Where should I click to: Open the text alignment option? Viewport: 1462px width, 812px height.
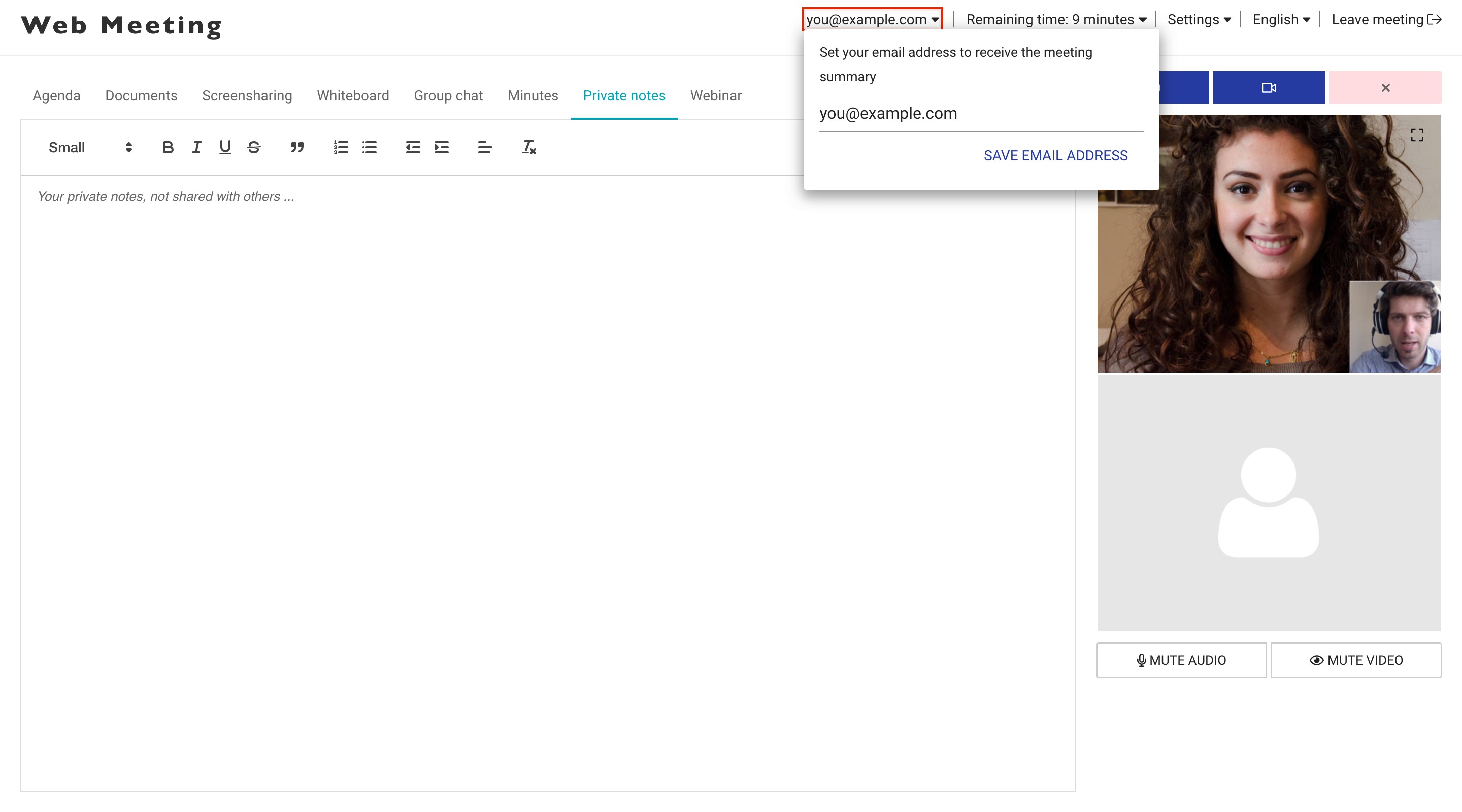(485, 148)
